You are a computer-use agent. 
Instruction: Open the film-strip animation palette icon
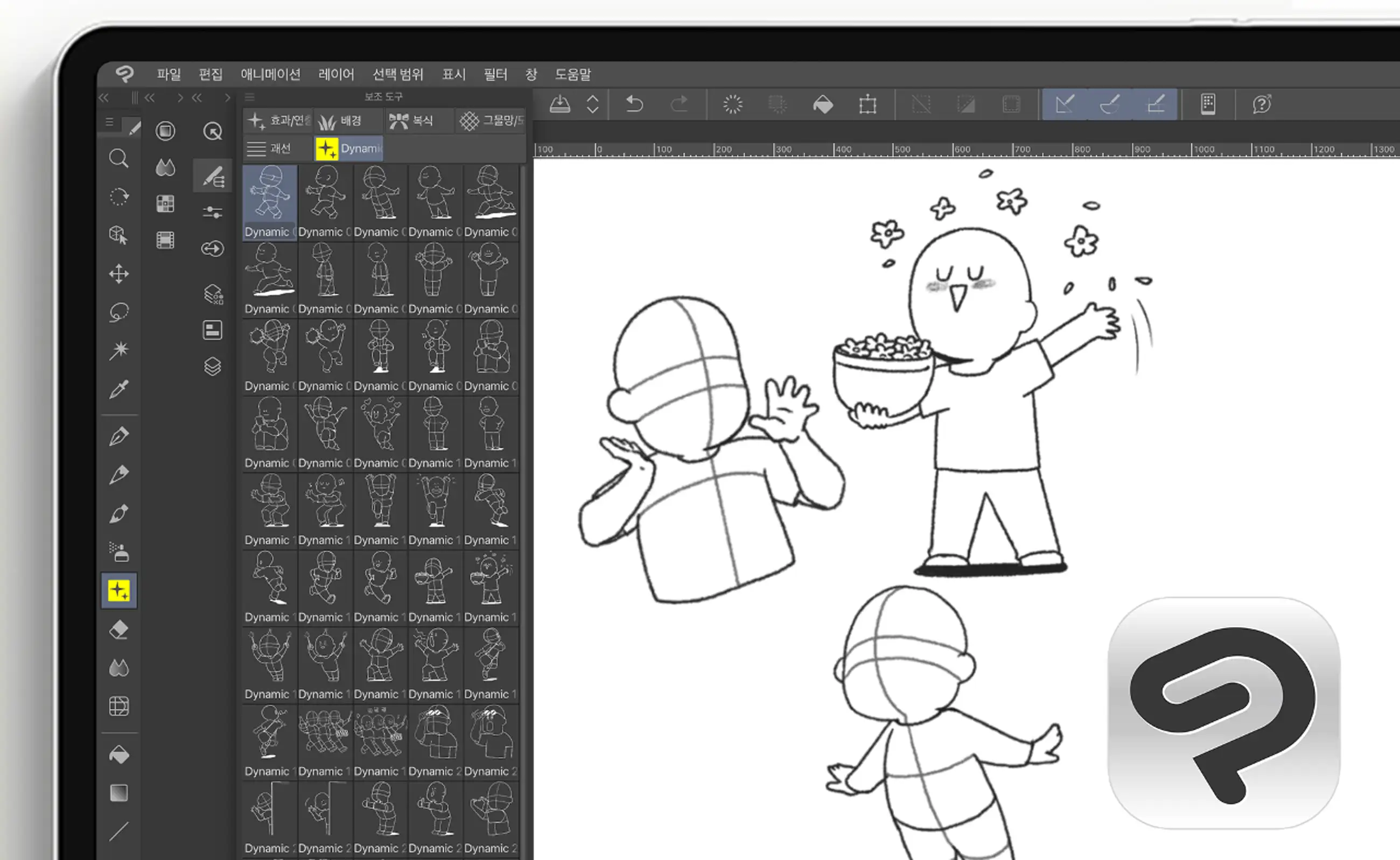tap(165, 240)
